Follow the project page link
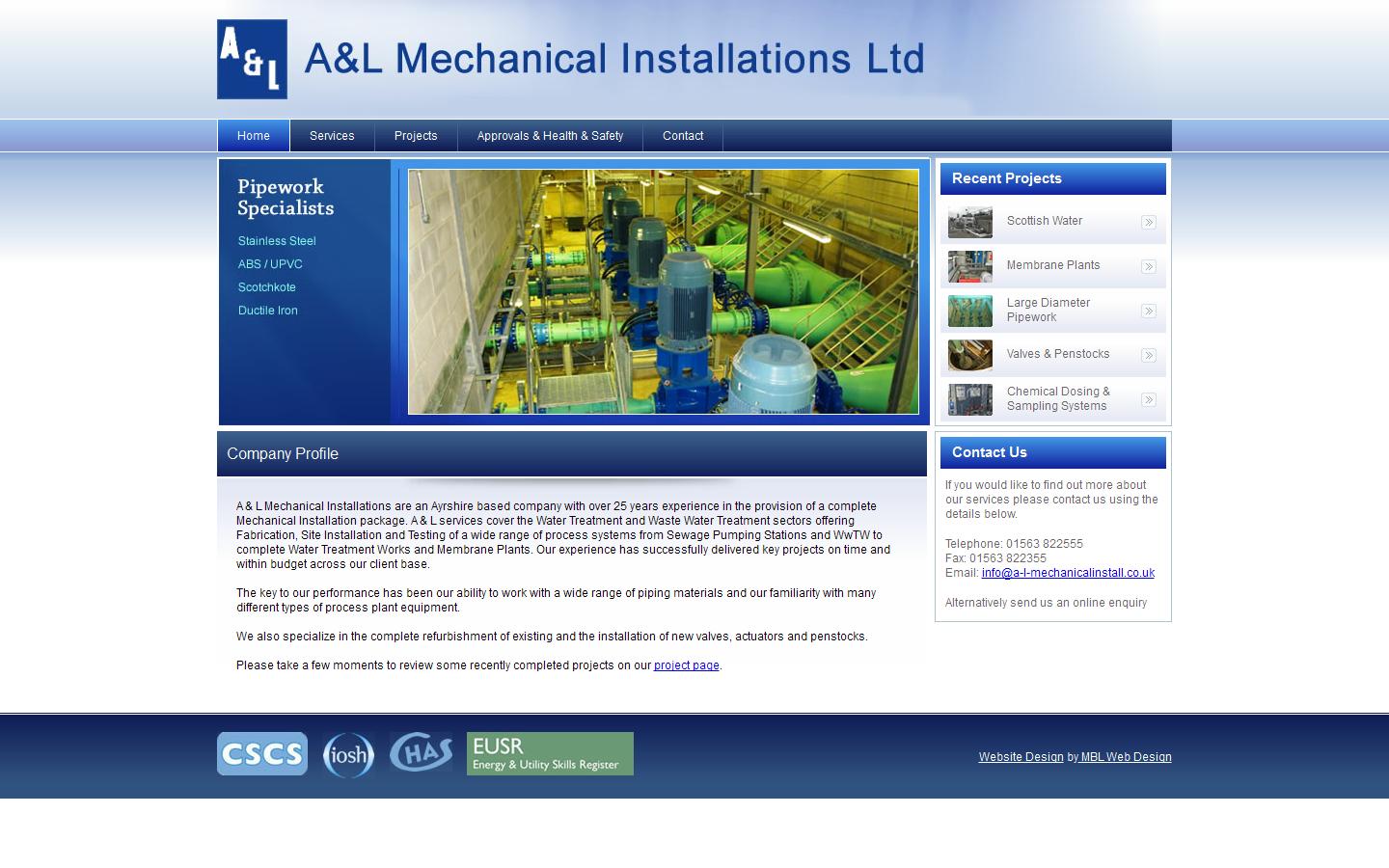Screen dimensions: 1389x868 coord(686,665)
